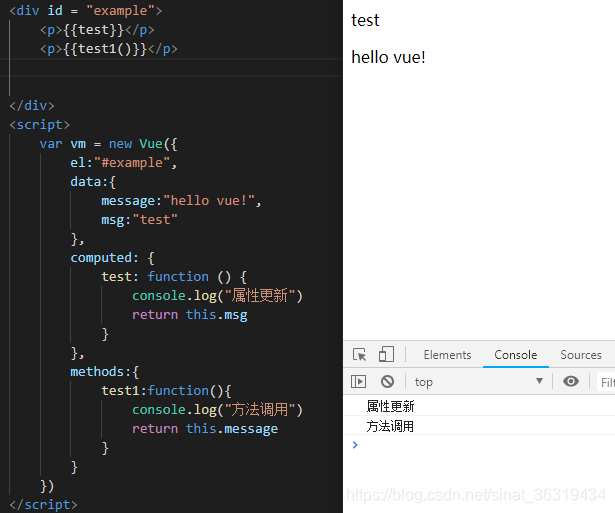This screenshot has width=615, height=513.
Task: Click the 'test1:function(){' code line
Action: [166, 391]
